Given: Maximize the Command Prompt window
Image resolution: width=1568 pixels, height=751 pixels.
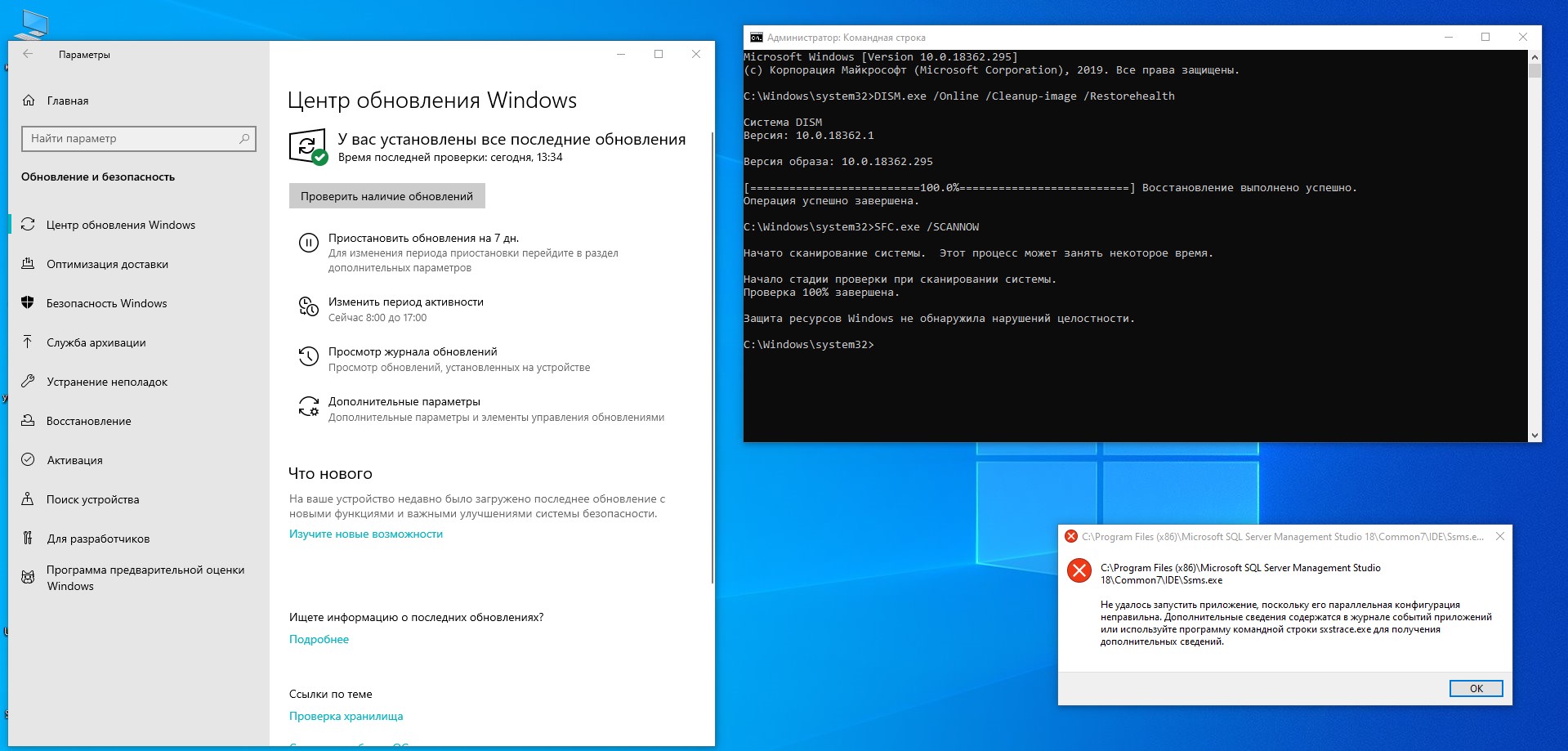Looking at the screenshot, I should (1485, 37).
